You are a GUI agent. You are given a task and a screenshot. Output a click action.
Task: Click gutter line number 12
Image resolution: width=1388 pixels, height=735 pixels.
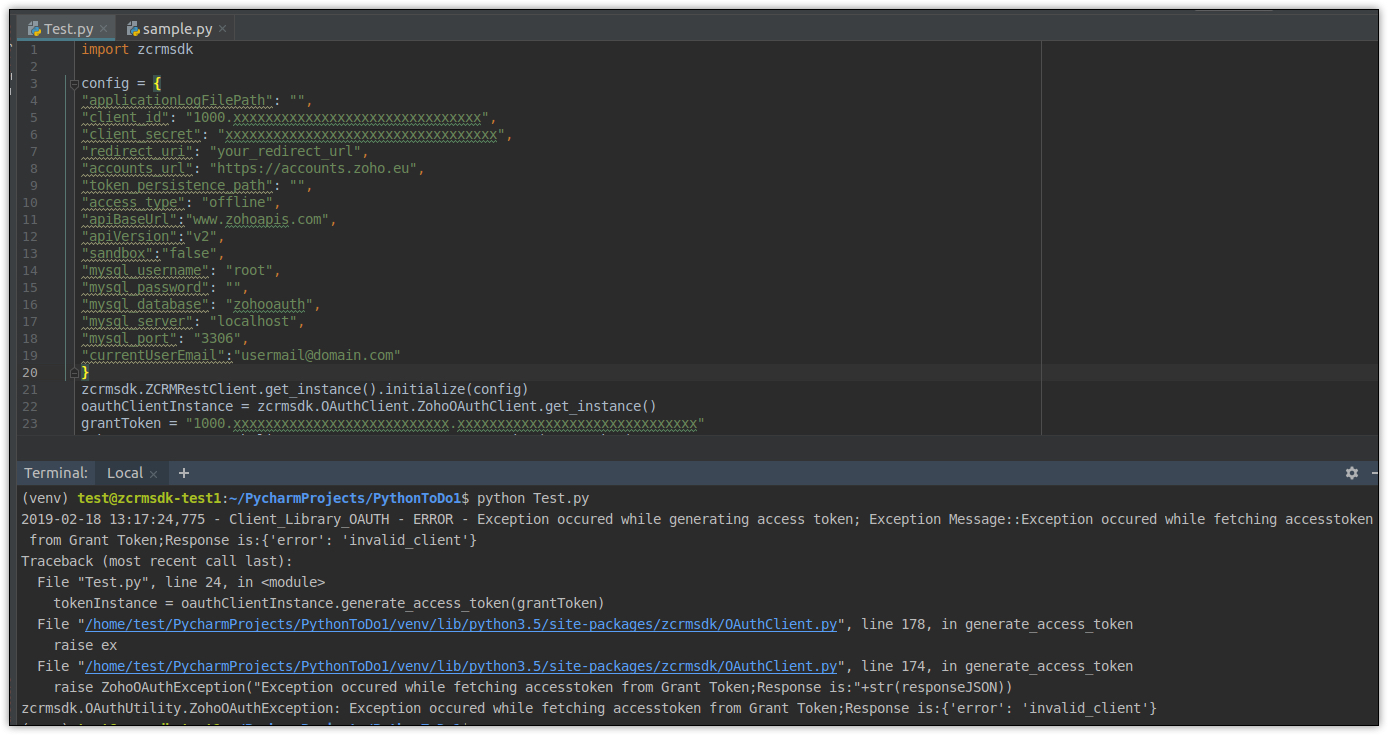pos(30,237)
